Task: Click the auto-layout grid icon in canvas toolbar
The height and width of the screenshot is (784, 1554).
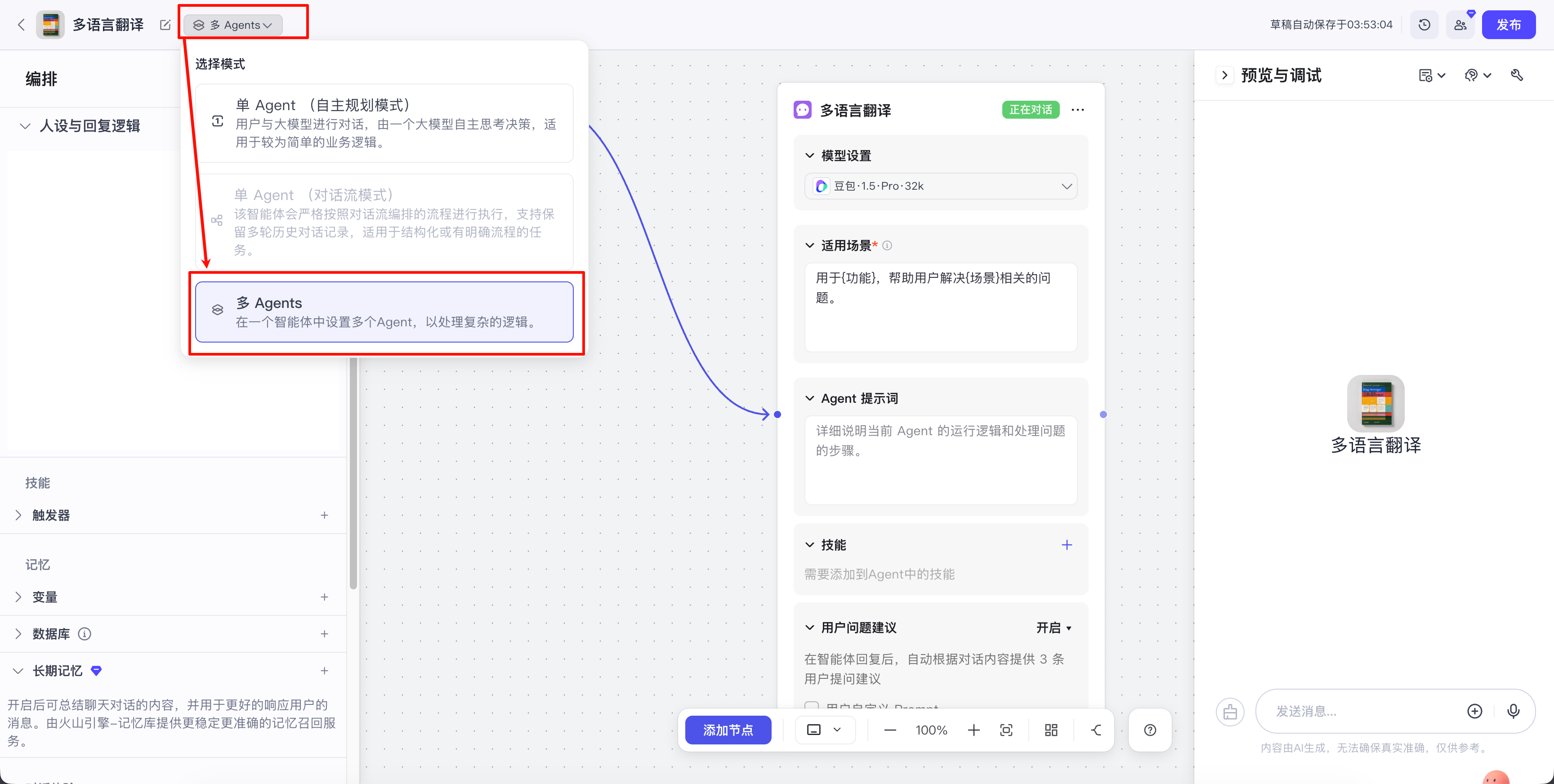Action: pos(1051,731)
